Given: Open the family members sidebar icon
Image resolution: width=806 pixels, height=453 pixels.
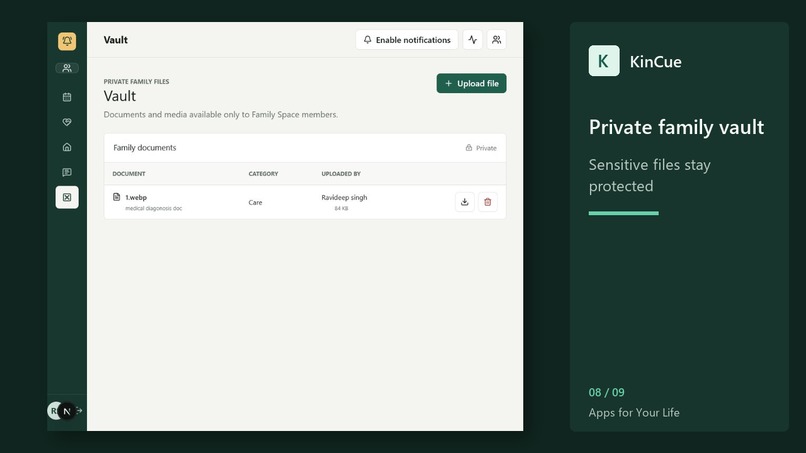Looking at the screenshot, I should coord(67,68).
